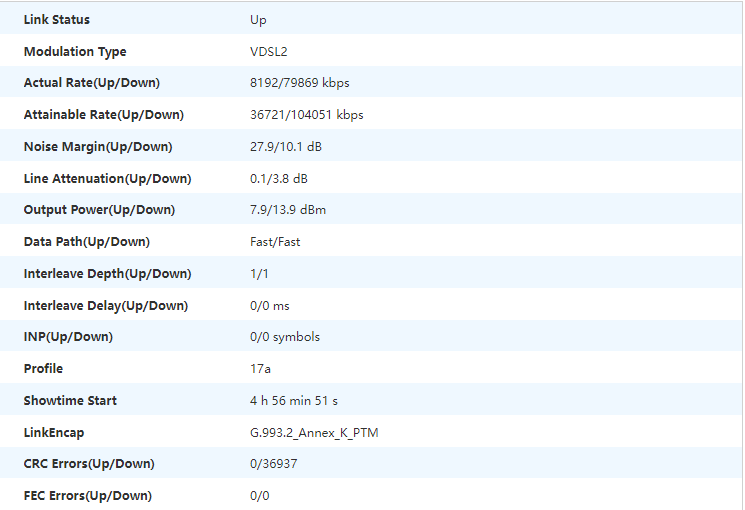The width and height of the screenshot is (745, 510).
Task: Select the value '27.9/10.1 dB'
Action: pos(286,146)
